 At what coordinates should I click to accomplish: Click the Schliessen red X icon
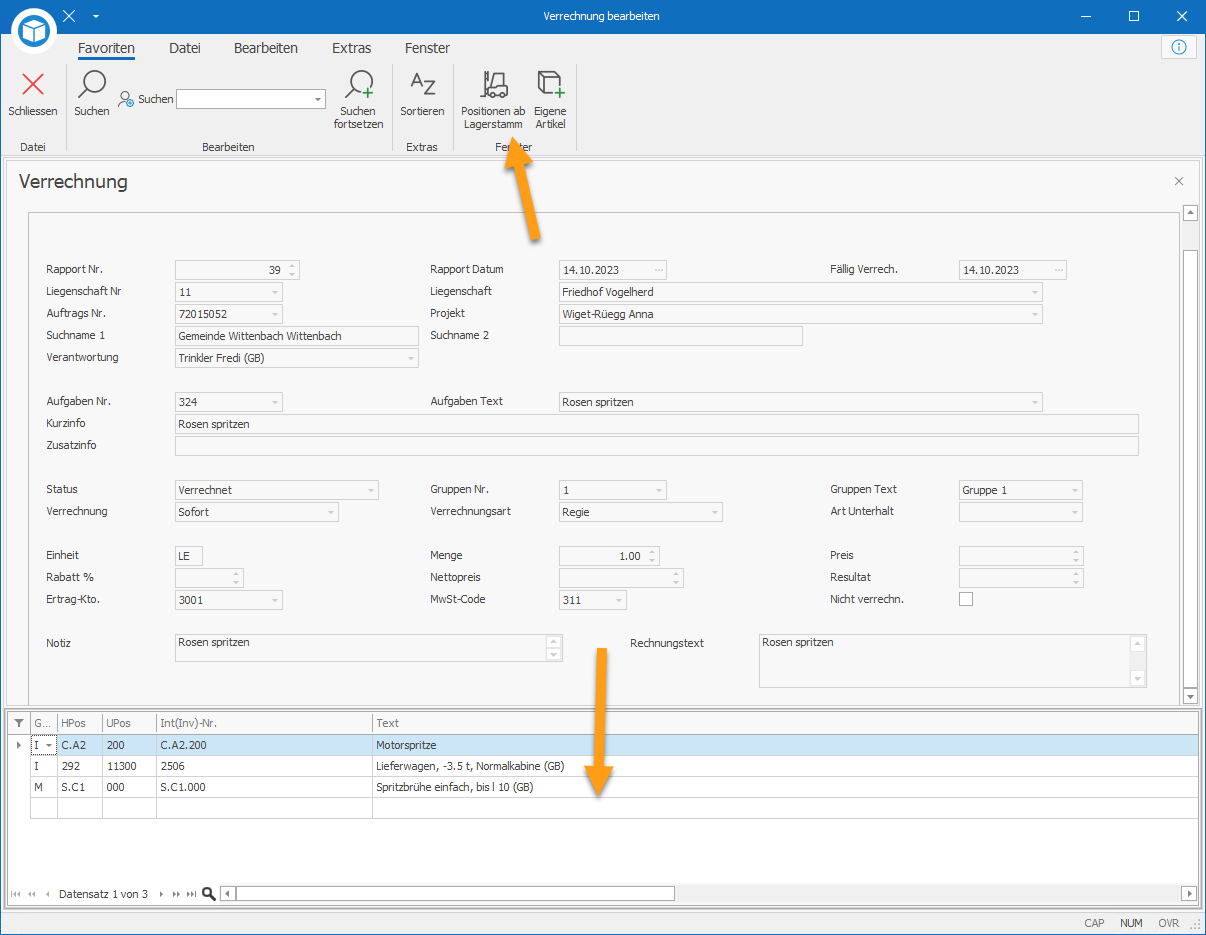click(x=33, y=84)
